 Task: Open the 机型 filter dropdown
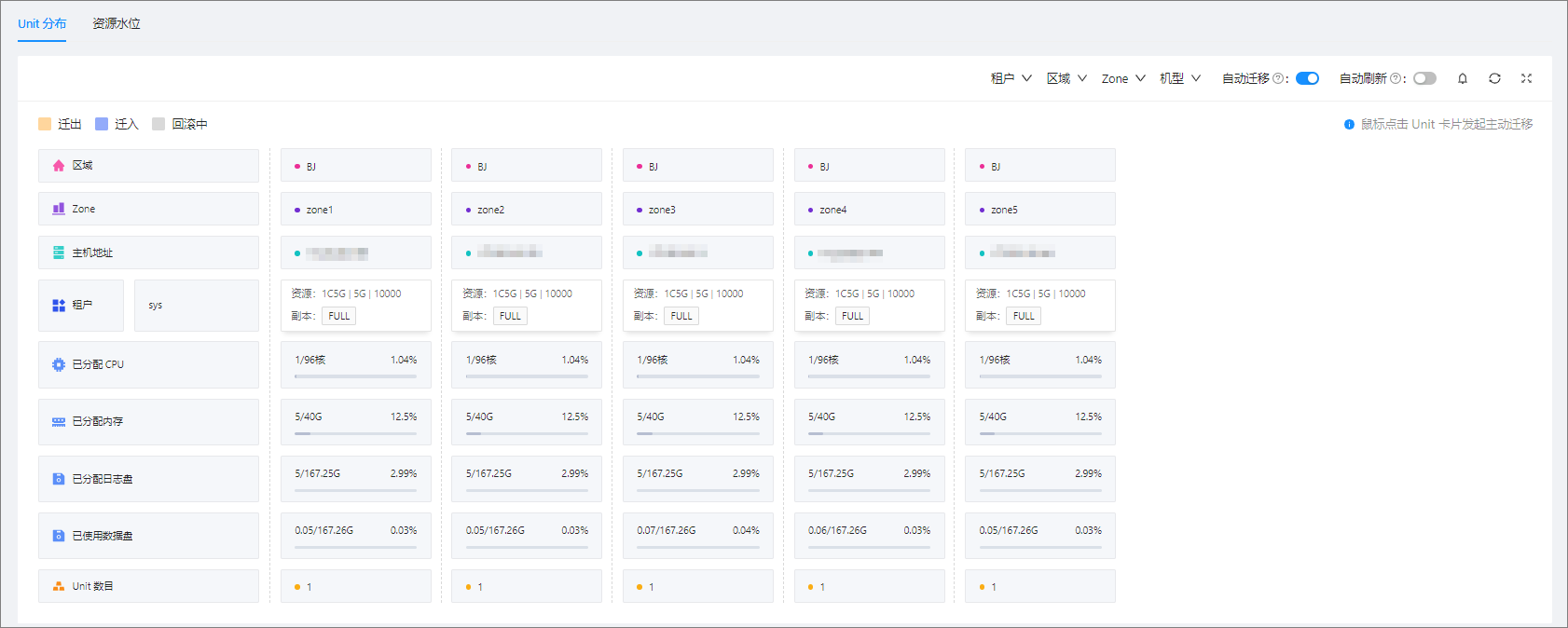point(1180,78)
